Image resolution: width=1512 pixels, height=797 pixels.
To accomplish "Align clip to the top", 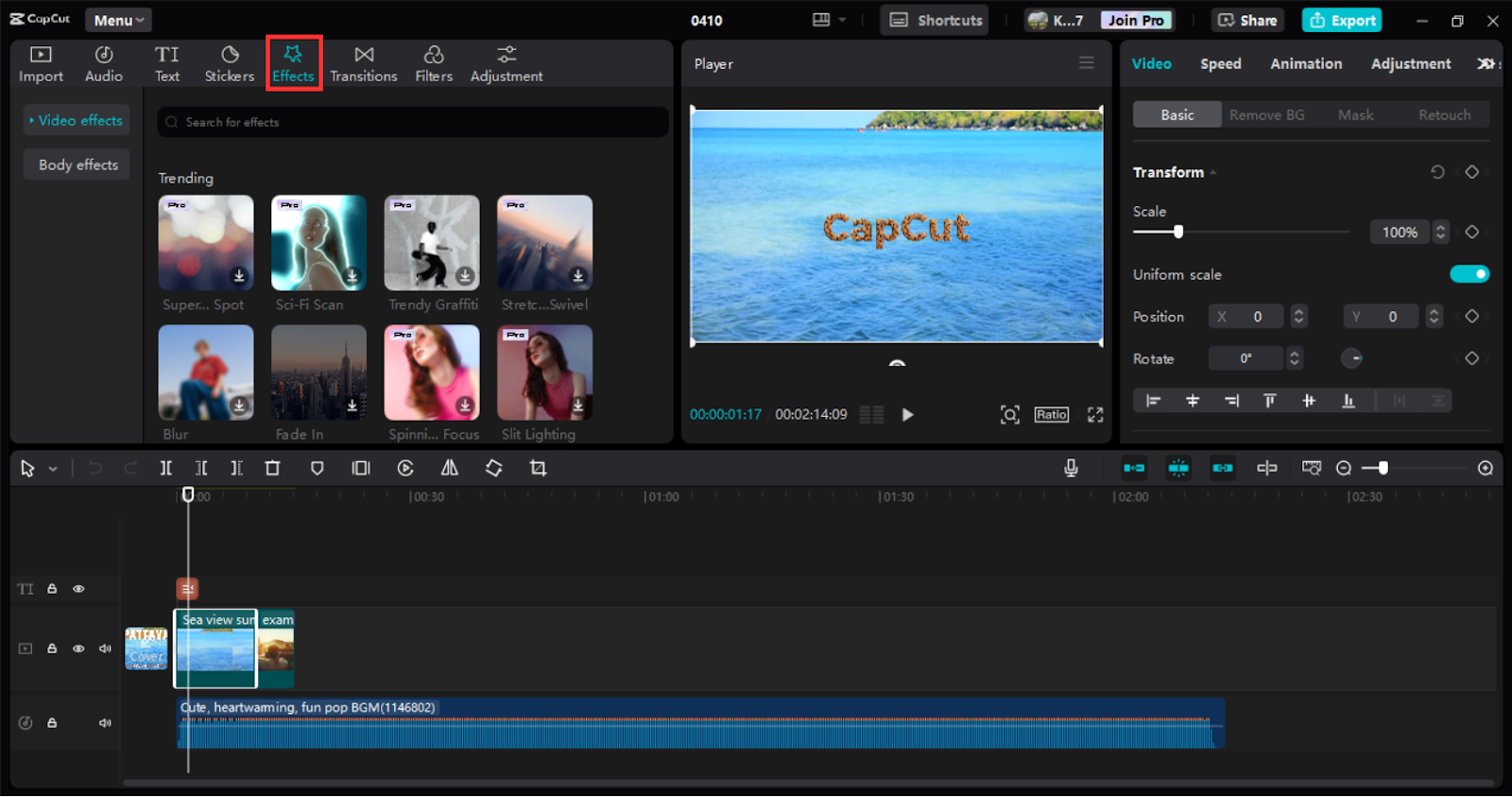I will click(1270, 401).
